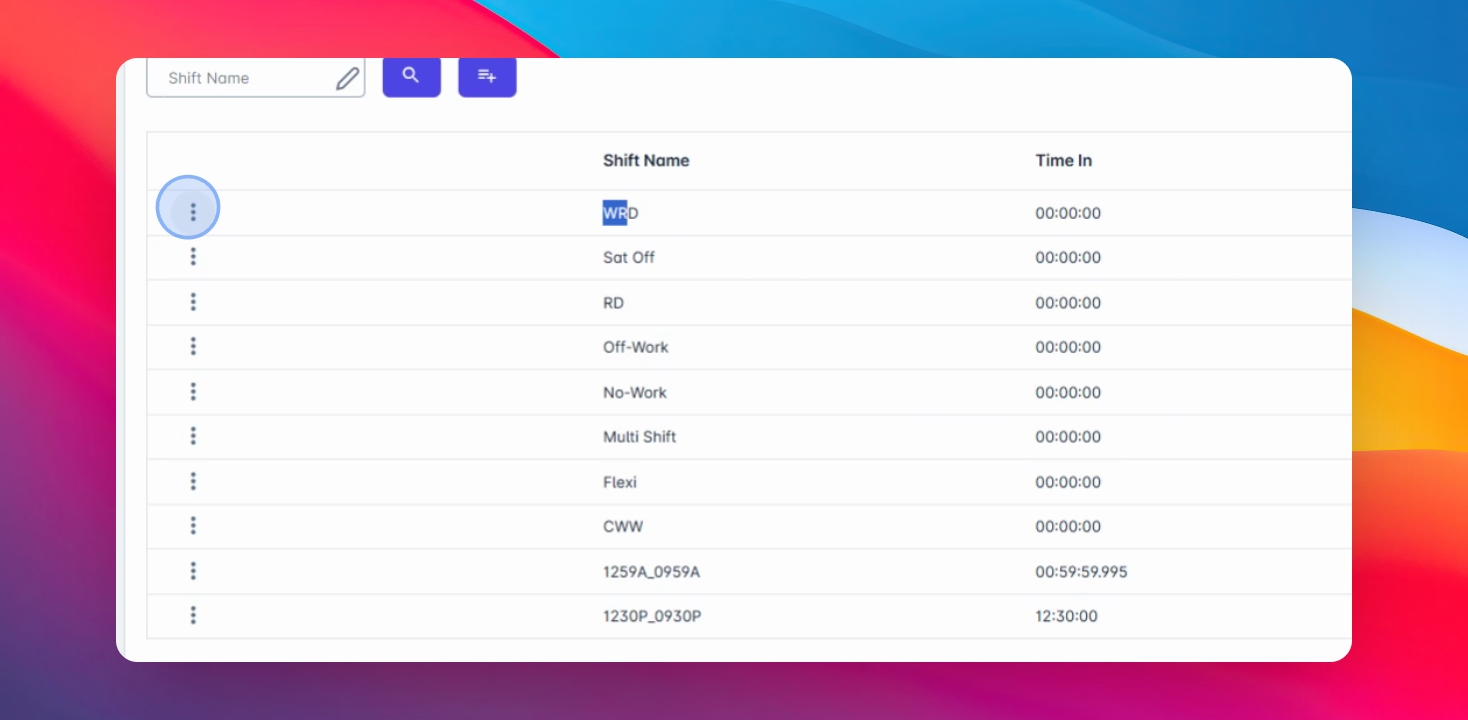The image size is (1468, 720).
Task: Click the 00:59:59.995 time in value
Action: 1081,572
